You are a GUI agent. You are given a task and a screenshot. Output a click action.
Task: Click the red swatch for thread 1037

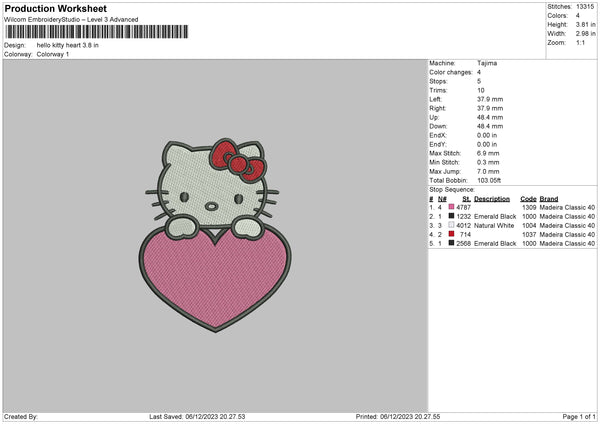tap(451, 234)
